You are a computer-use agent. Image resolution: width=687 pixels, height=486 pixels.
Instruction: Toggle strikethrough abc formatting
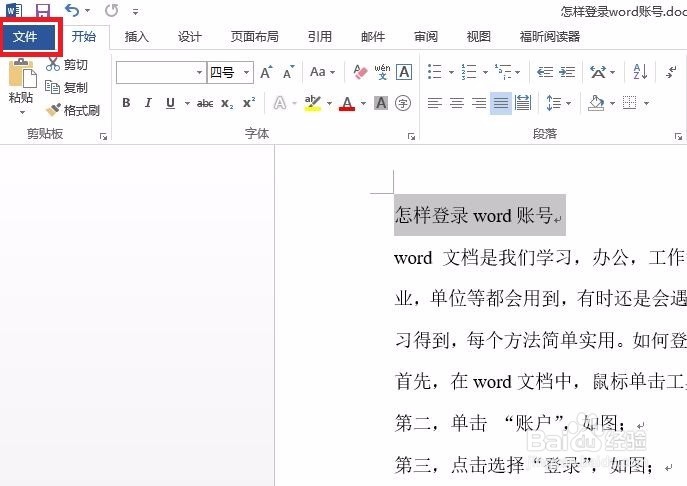205,103
